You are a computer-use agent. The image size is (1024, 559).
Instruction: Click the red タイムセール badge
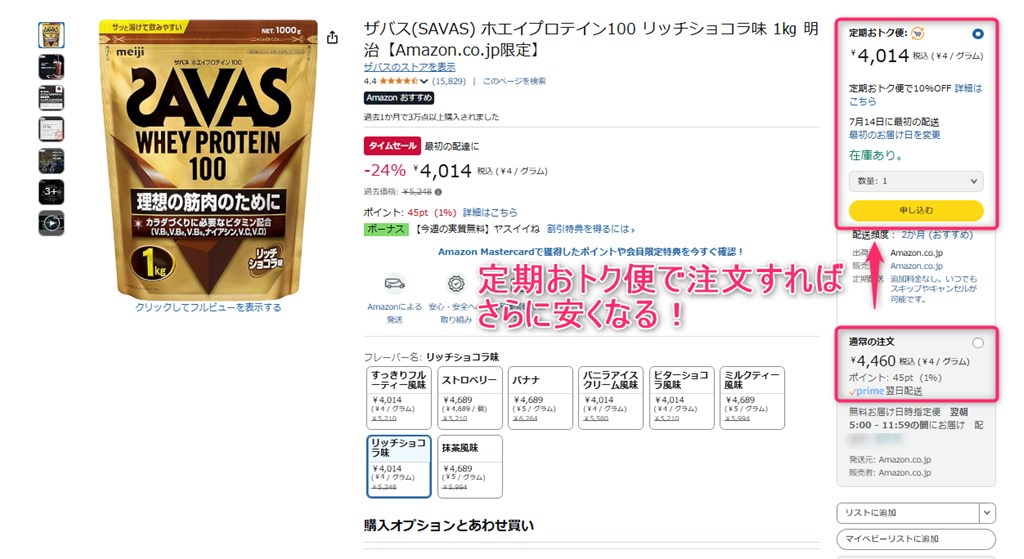[x=391, y=146]
